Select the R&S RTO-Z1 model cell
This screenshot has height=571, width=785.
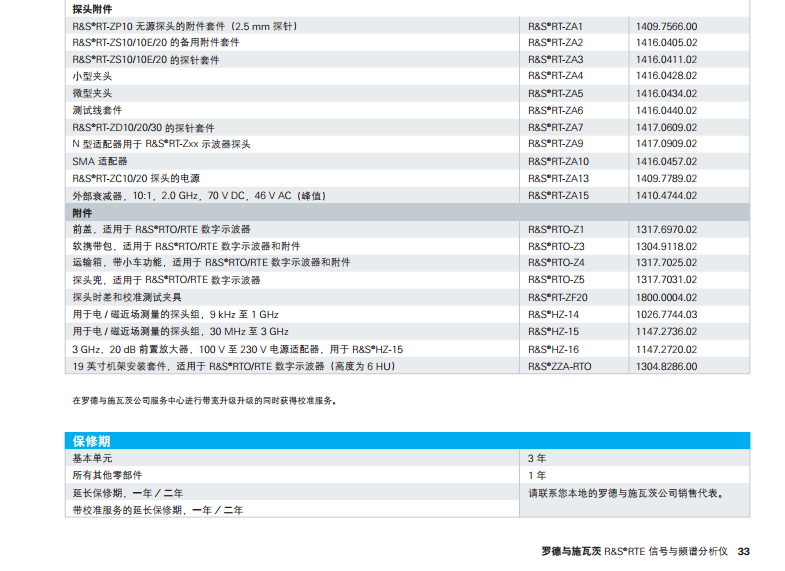(x=556, y=230)
